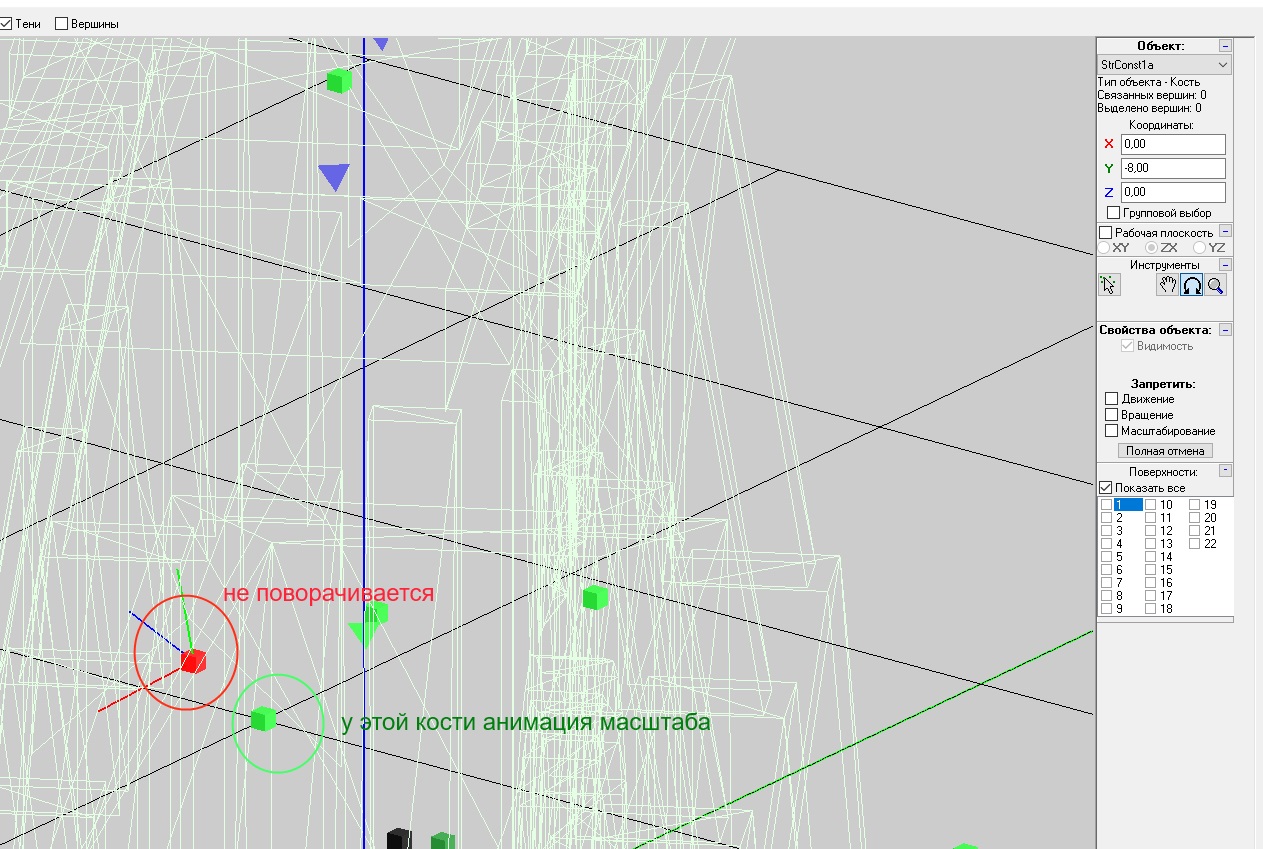Viewport: 1263px width, 849px height.
Task: Click the horizontal scrollbar under surfaces list
Action: (1165, 620)
